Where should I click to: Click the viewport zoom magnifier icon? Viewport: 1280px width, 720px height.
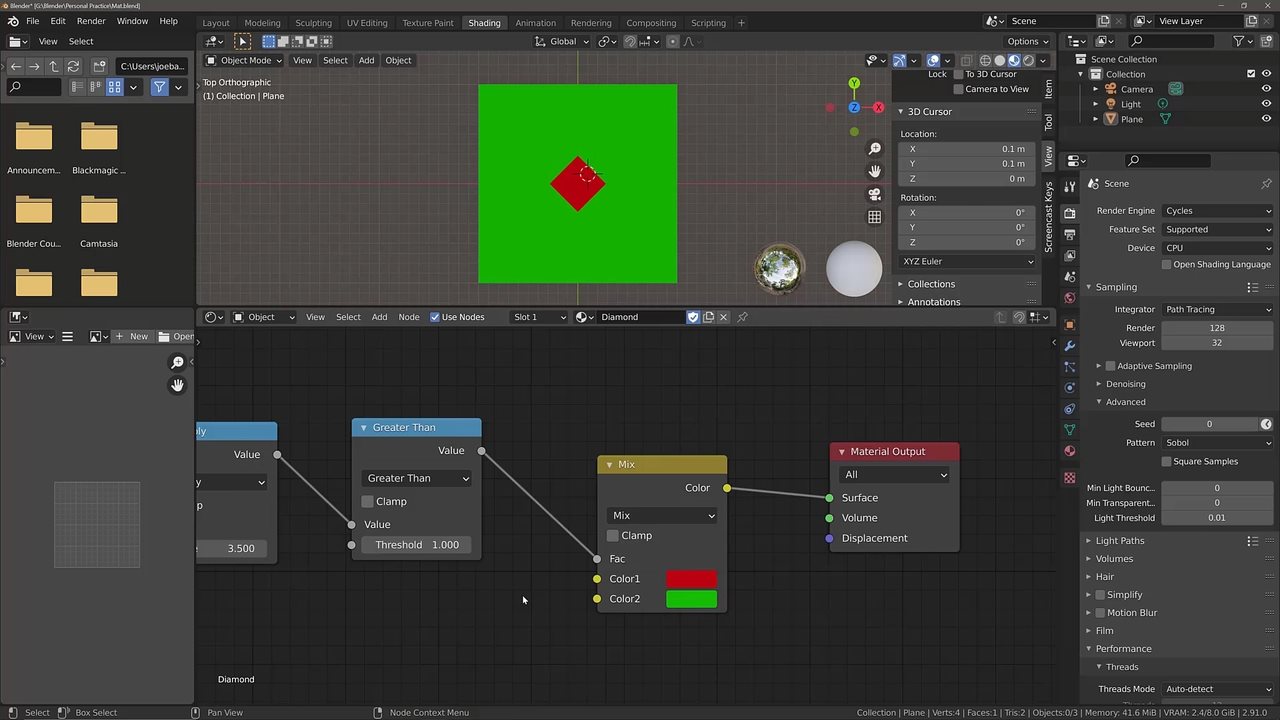[875, 148]
